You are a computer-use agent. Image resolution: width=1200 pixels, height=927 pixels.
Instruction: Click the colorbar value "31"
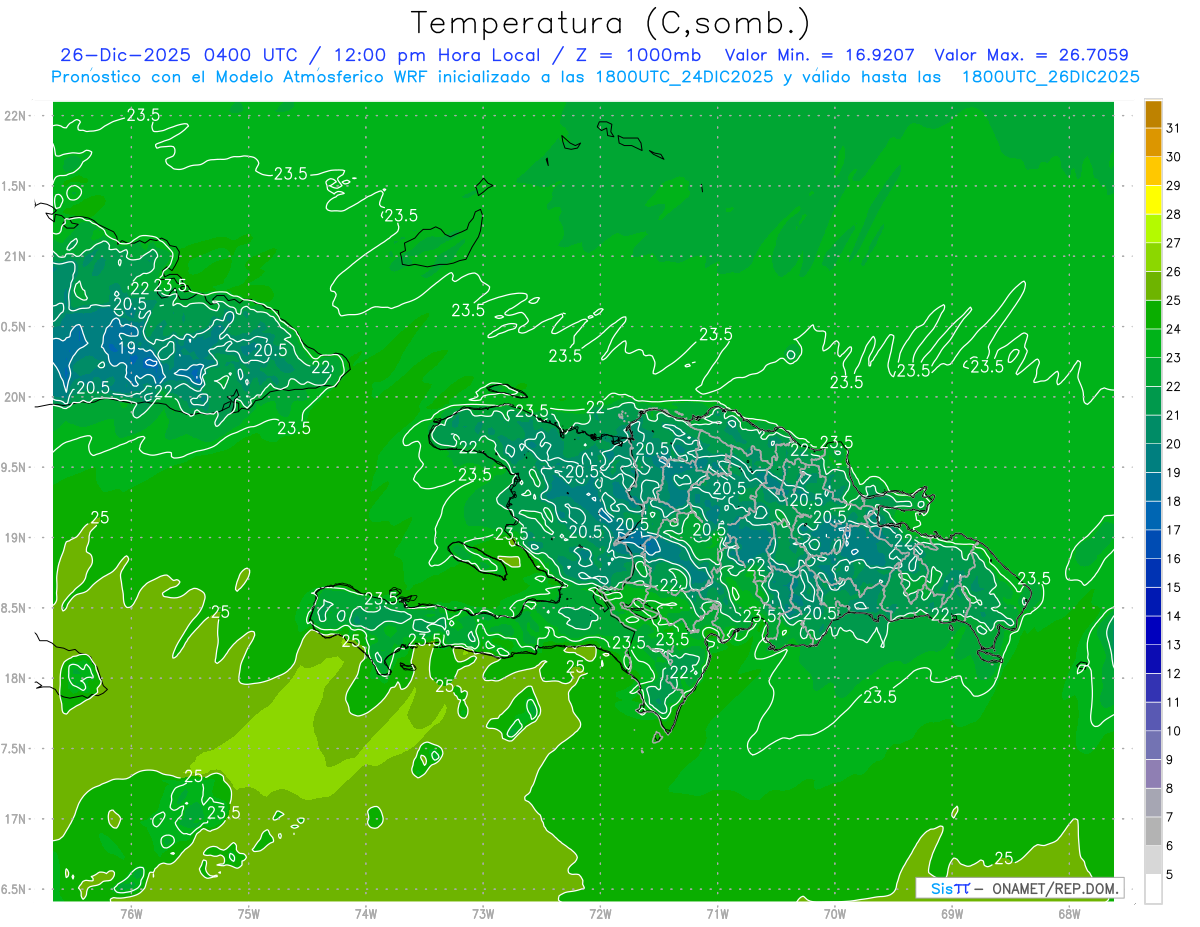1174,127
